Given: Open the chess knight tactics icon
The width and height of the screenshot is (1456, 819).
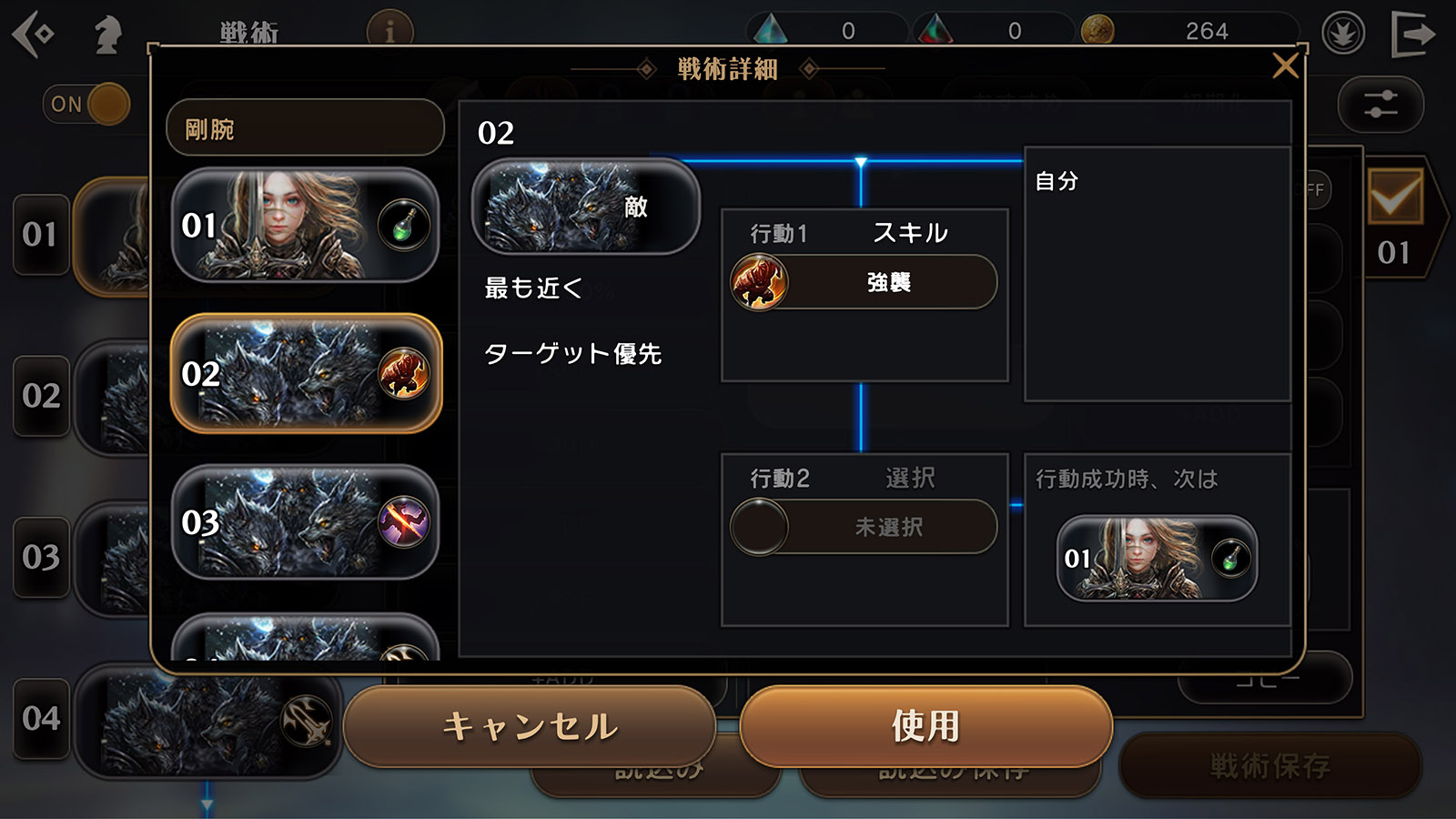Looking at the screenshot, I should coord(108,34).
